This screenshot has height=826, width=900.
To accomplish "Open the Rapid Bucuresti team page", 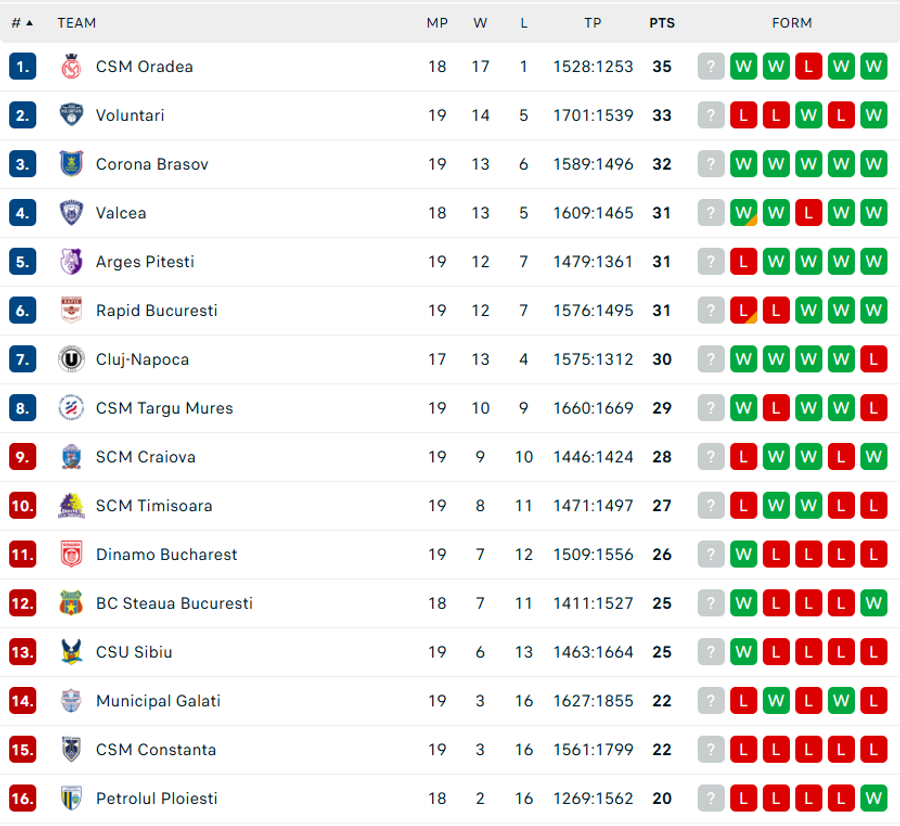I will click(157, 311).
